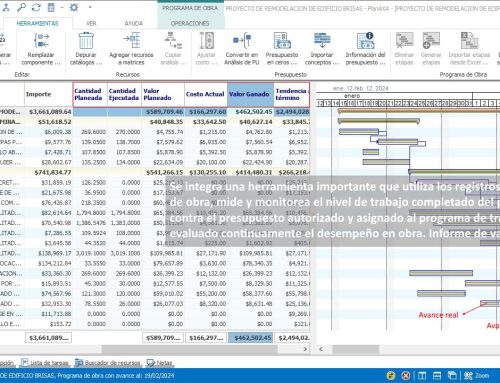The height and width of the screenshot is (383, 500).
Task: Click Agregar recursos a matrices tool
Action: coord(131,49)
